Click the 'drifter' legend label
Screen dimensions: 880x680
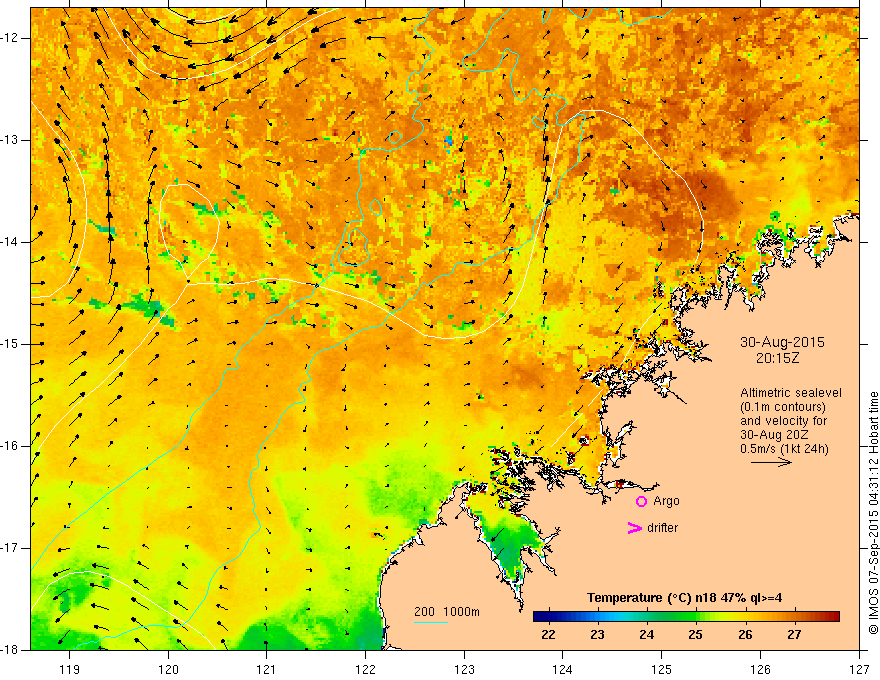click(662, 528)
